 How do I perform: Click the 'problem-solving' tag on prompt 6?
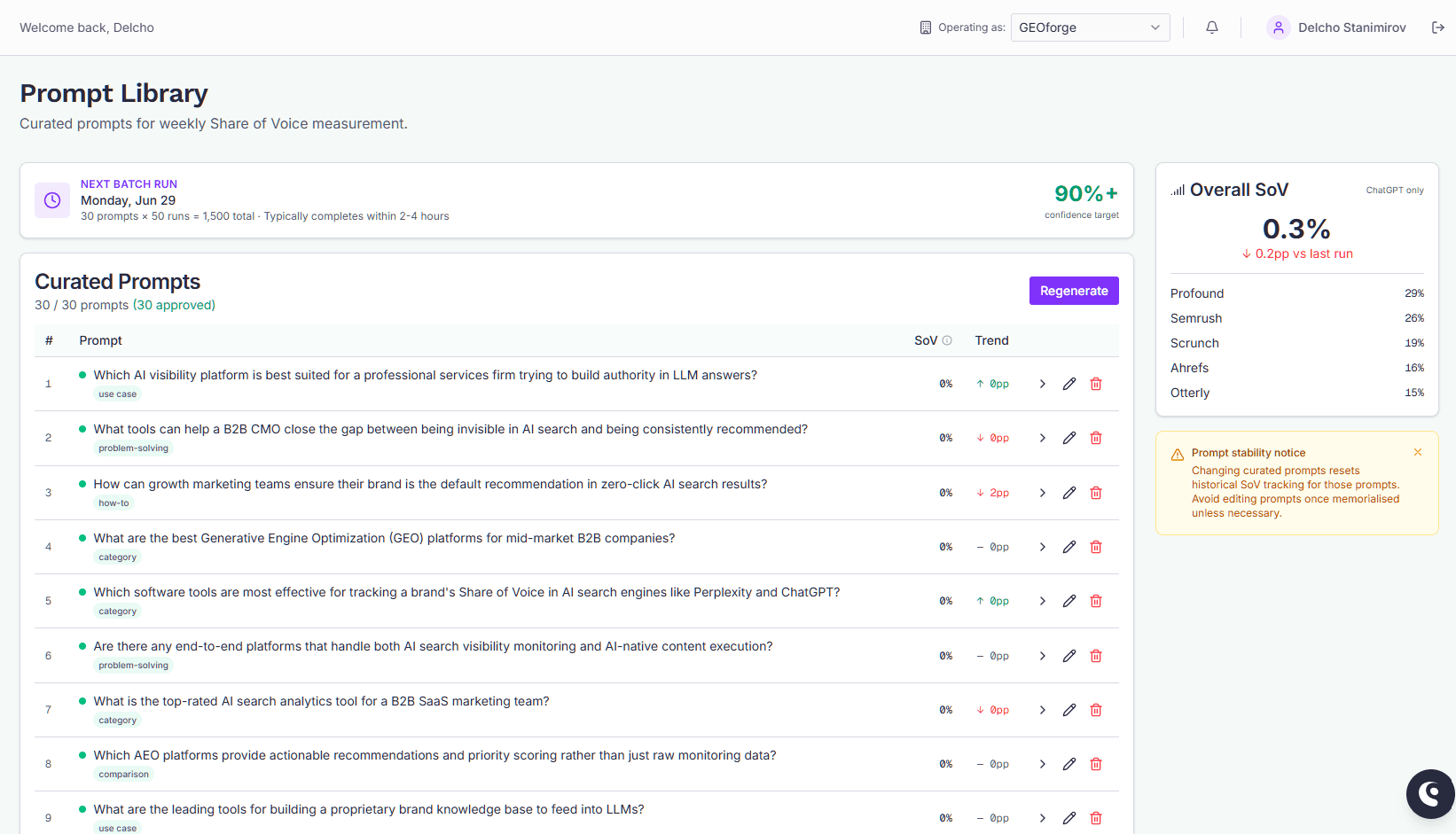133,666
